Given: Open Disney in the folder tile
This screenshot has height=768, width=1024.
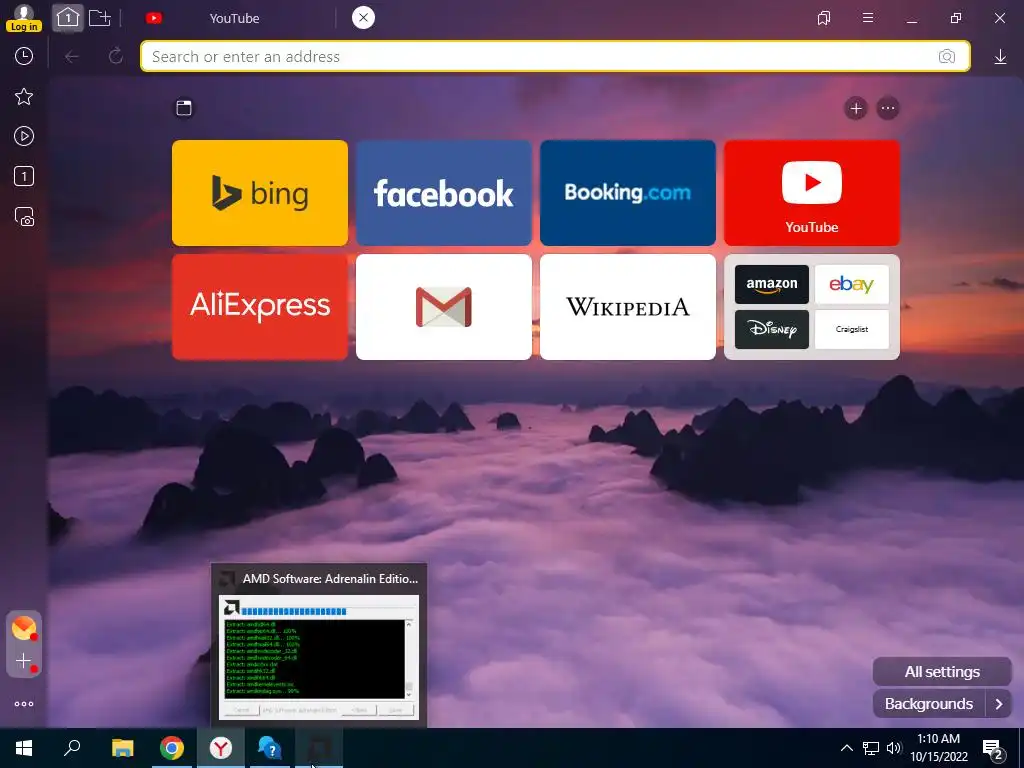Looking at the screenshot, I should 772,329.
